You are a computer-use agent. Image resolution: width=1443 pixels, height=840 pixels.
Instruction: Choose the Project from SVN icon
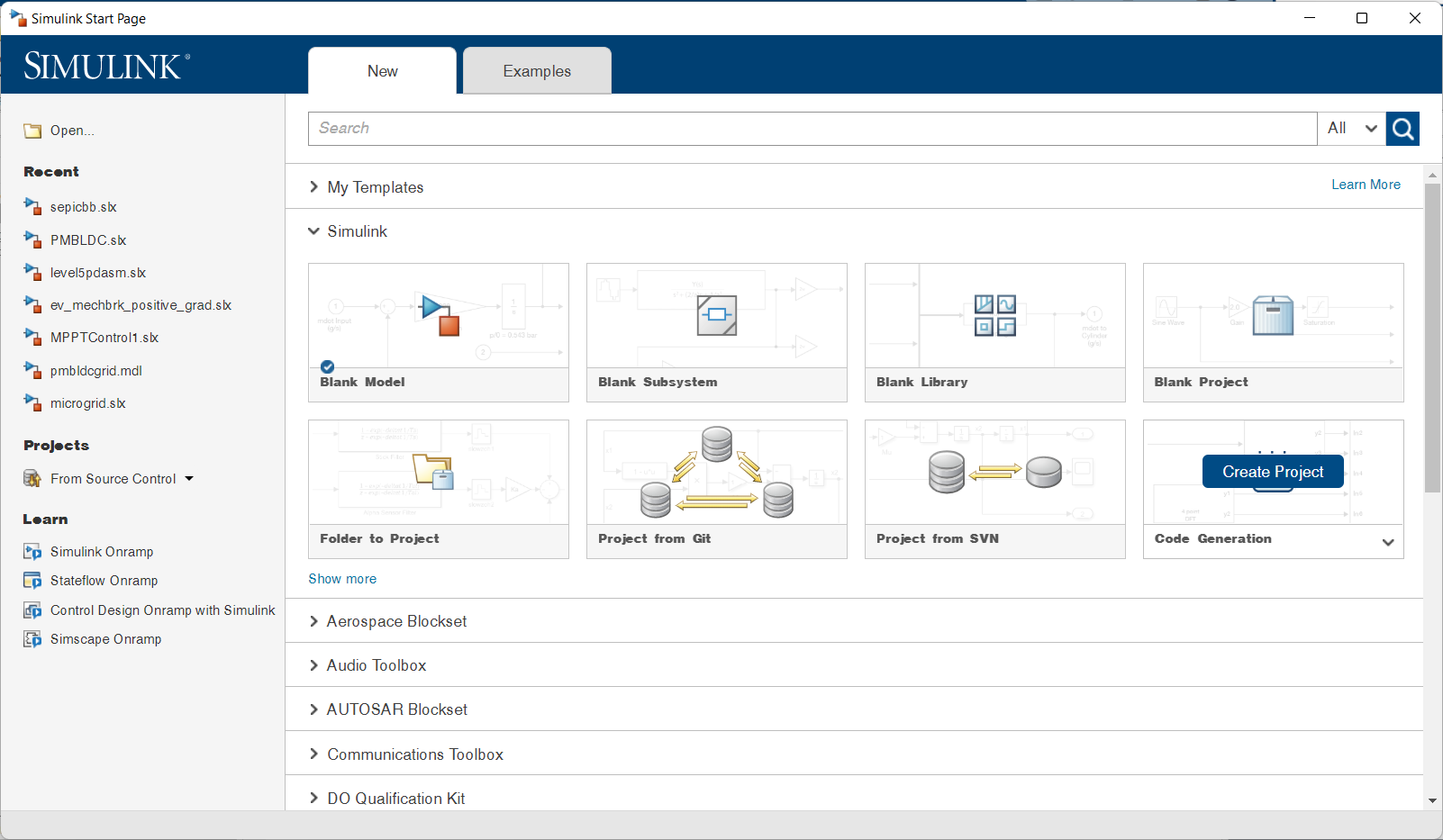[x=995, y=472]
